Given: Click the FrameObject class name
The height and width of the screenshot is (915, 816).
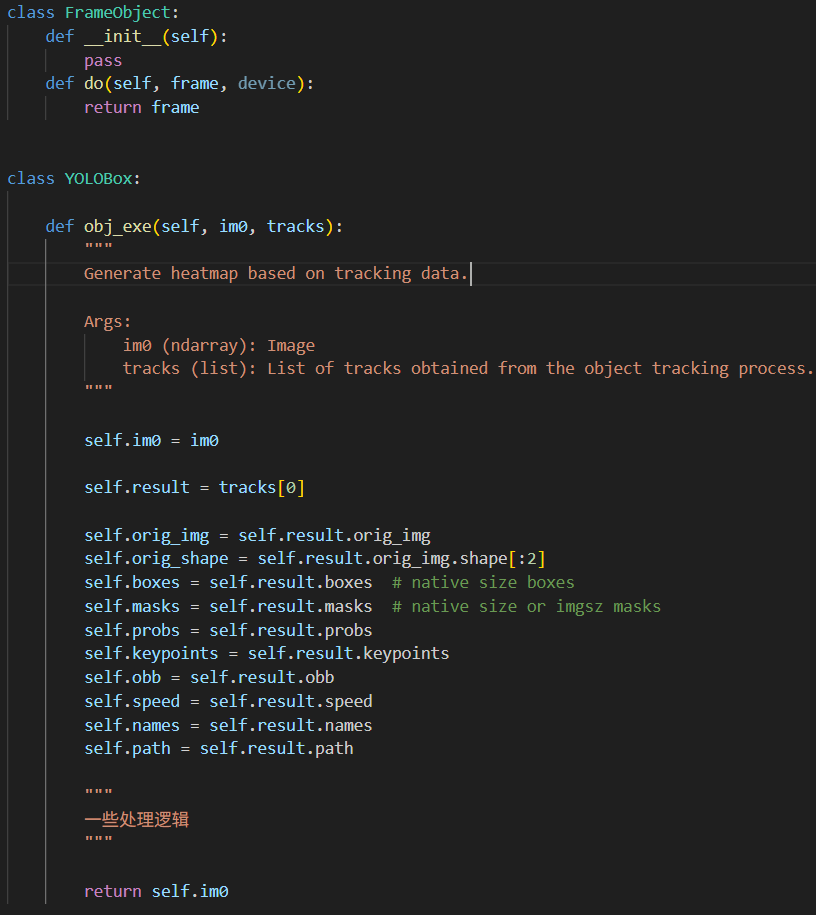Looking at the screenshot, I should [x=118, y=12].
